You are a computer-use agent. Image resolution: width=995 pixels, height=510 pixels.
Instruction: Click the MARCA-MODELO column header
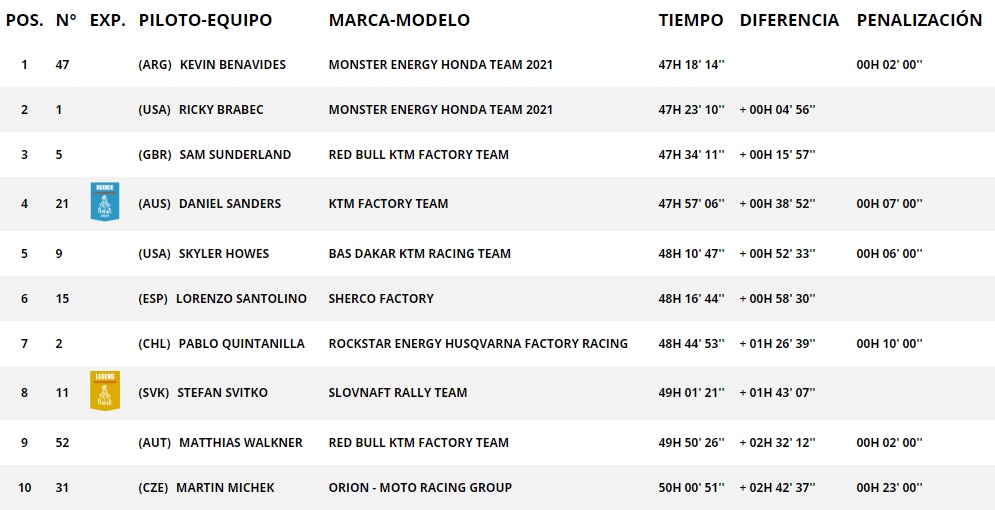[x=399, y=20]
